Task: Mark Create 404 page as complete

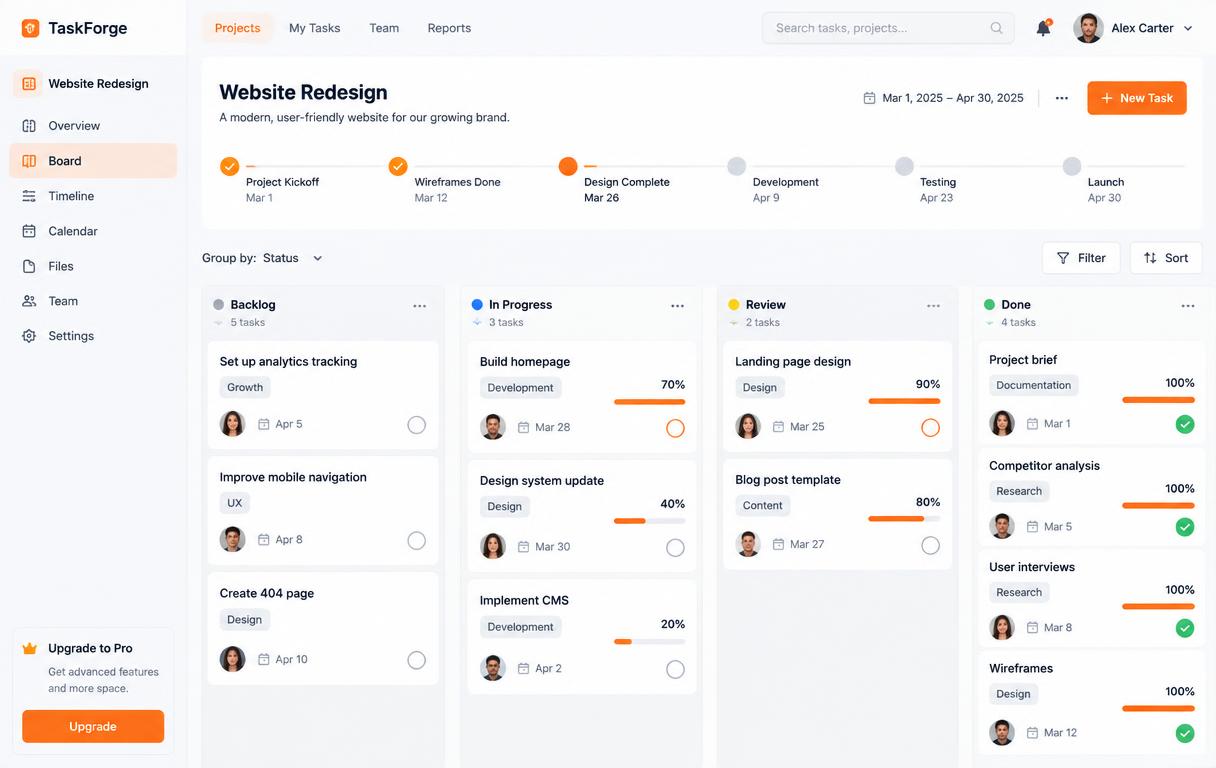Action: [417, 660]
